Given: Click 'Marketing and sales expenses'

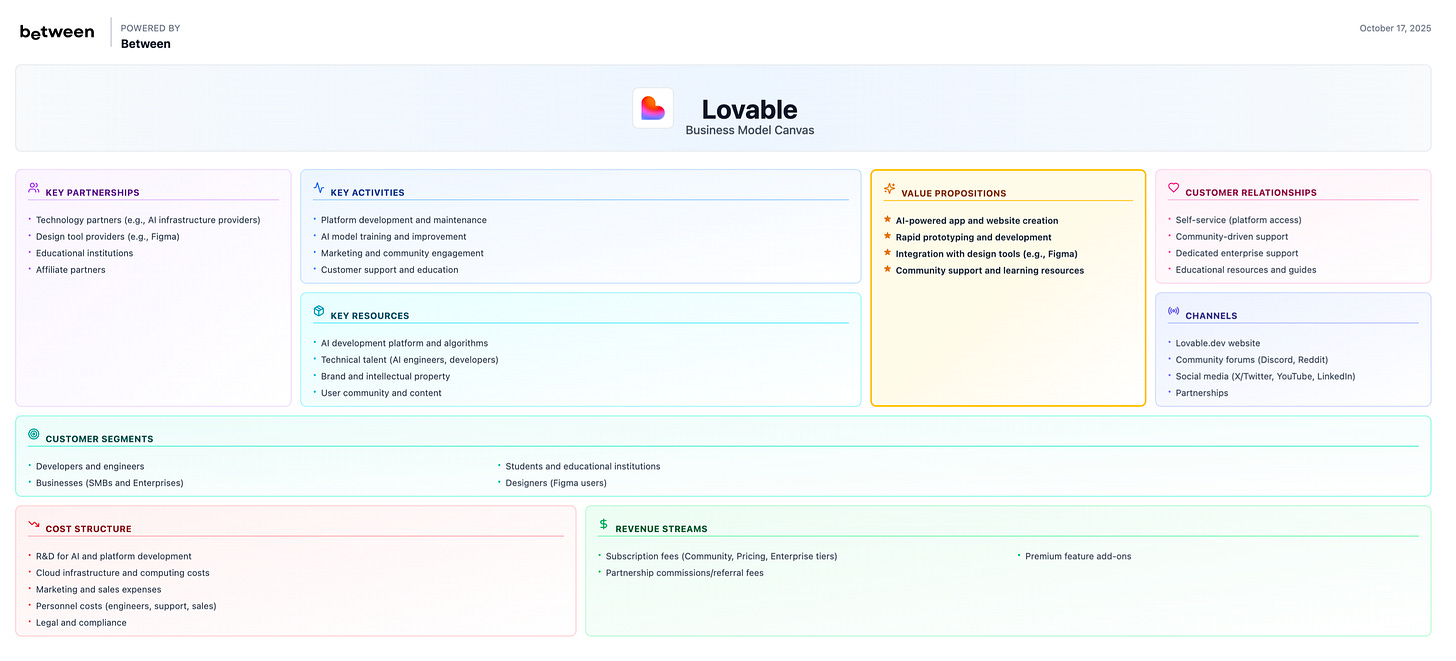Looking at the screenshot, I should coord(99,590).
